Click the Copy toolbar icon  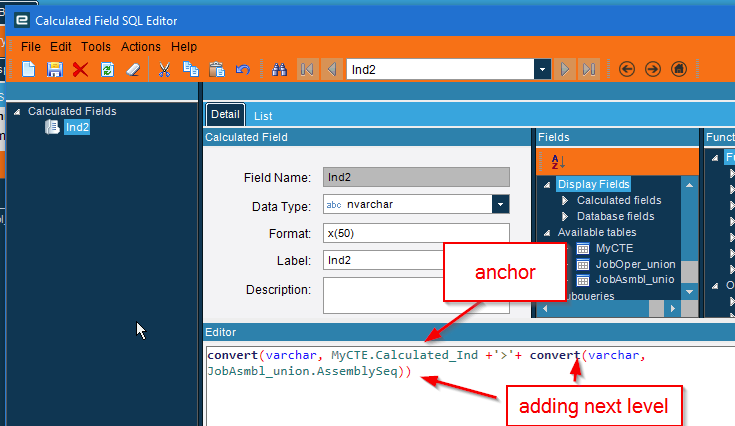[190, 69]
